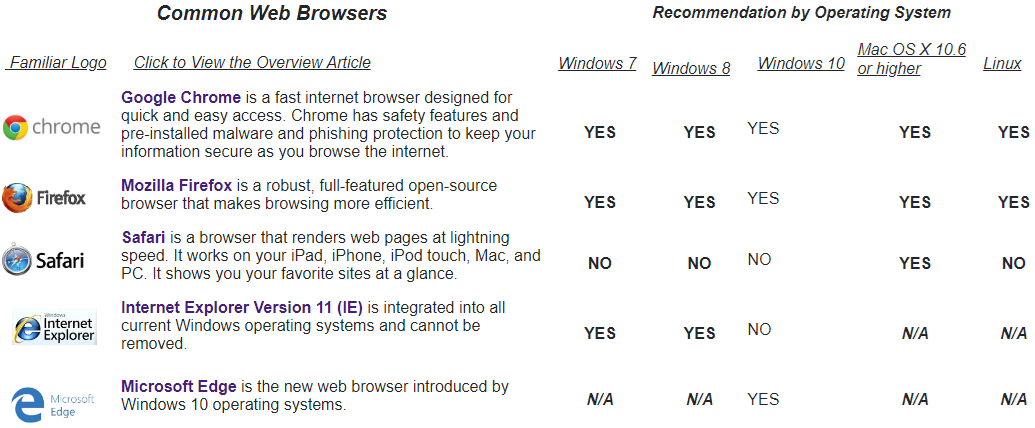The image size is (1035, 428).
Task: Click the Windows 10 column header
Action: click(x=801, y=63)
